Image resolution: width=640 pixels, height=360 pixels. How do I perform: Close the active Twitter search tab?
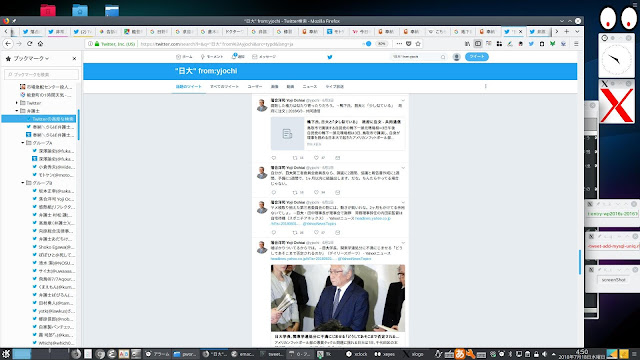(x=520, y=31)
